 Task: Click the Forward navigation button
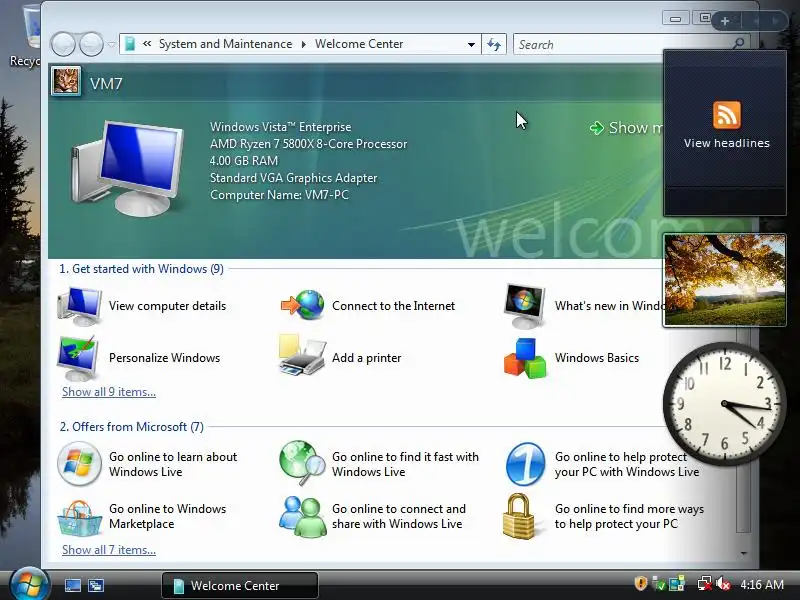(x=92, y=44)
